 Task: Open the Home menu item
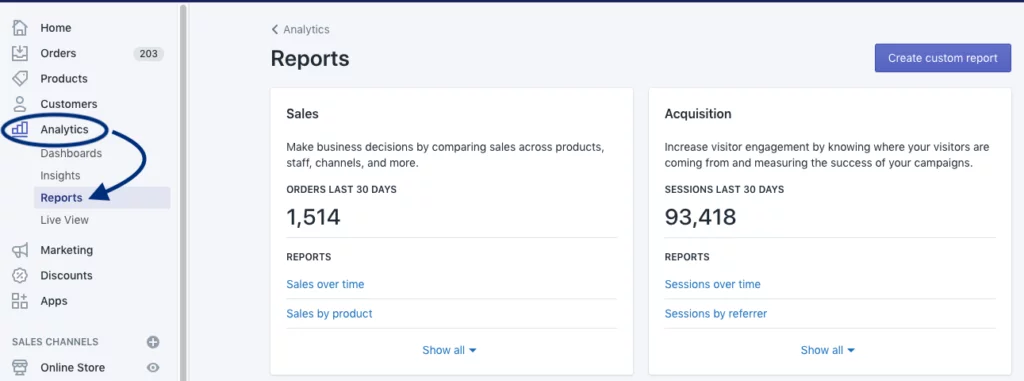pos(56,27)
